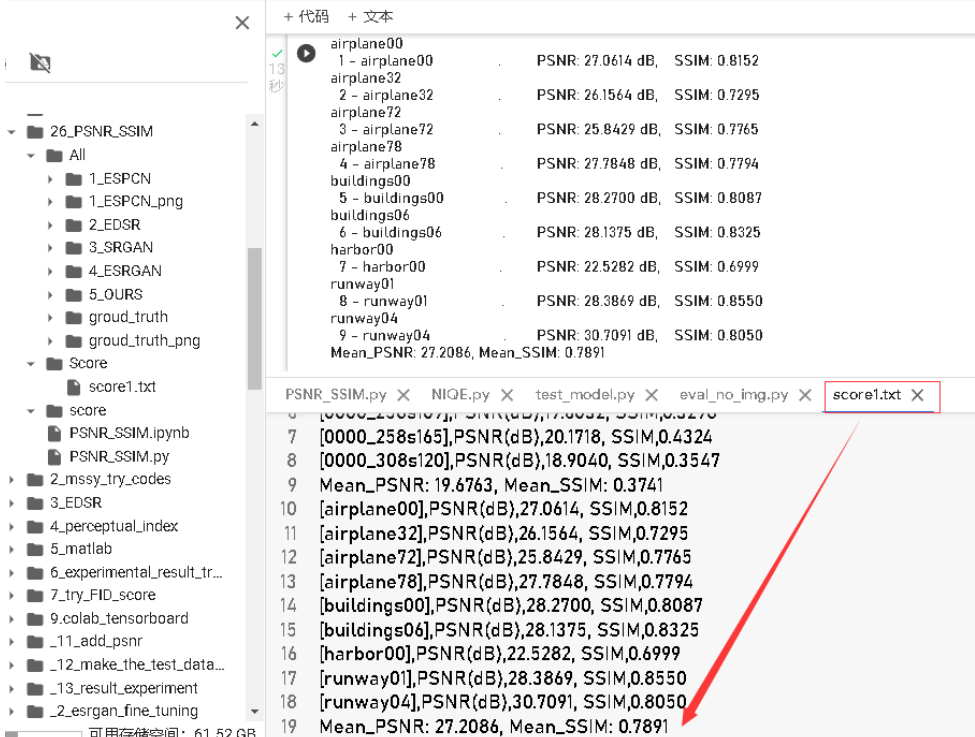975x737 pixels.
Task: Expand the 3_SRGAN folder
Action: click(x=50, y=248)
